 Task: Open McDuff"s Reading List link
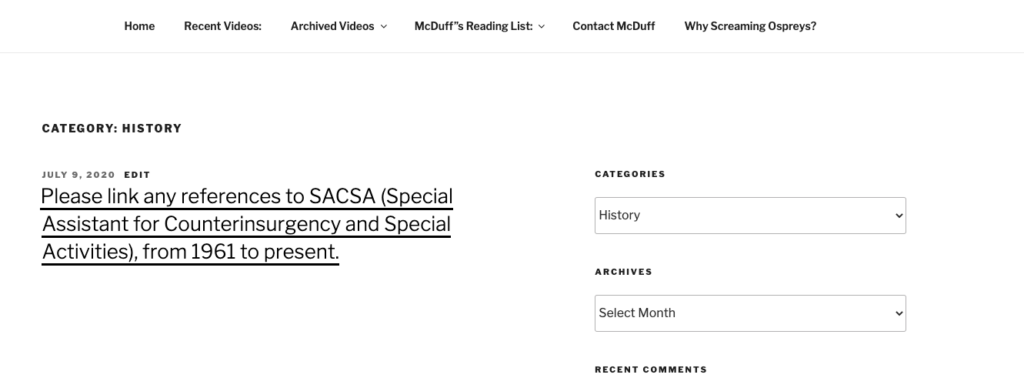[473, 26]
